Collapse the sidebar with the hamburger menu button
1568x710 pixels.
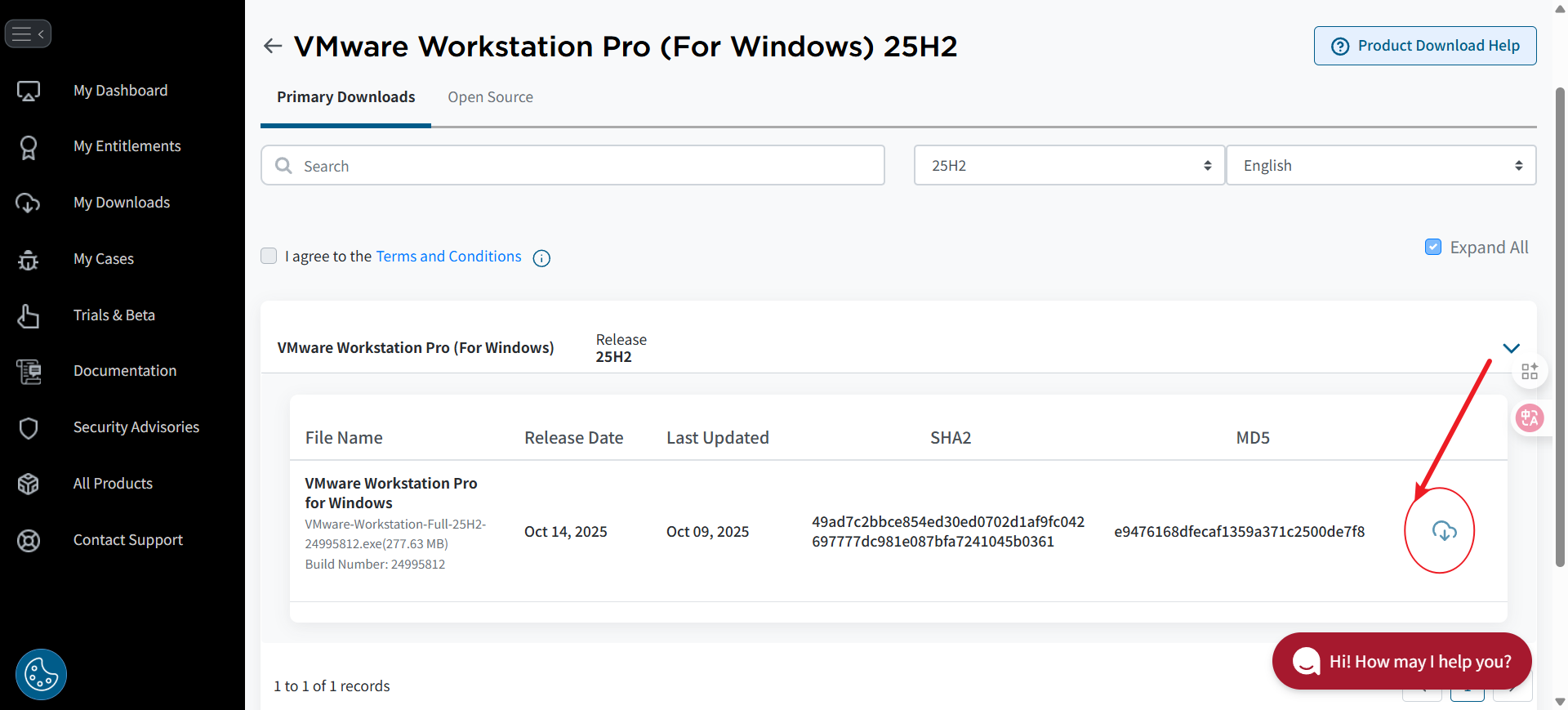coord(28,34)
